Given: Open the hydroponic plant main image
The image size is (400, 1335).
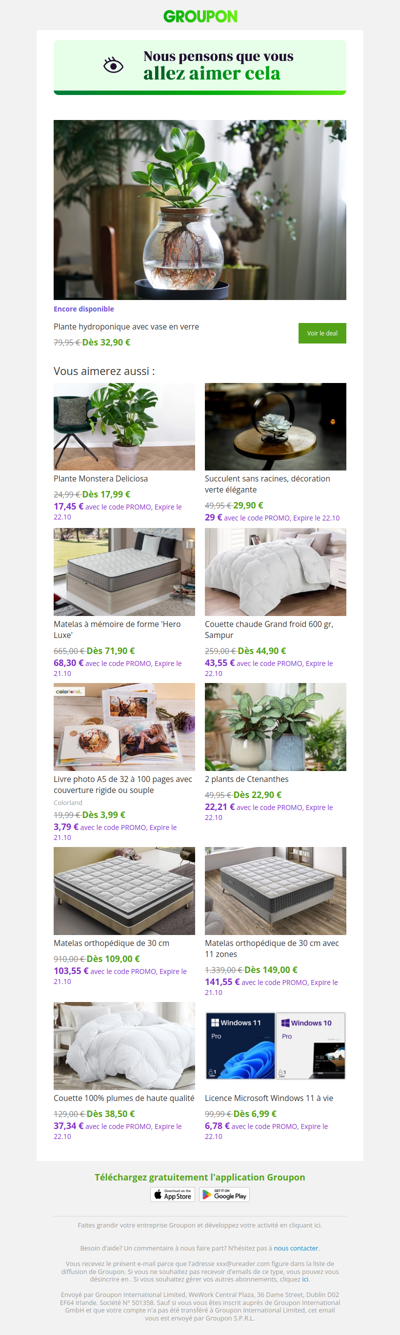Looking at the screenshot, I should 200,210.
